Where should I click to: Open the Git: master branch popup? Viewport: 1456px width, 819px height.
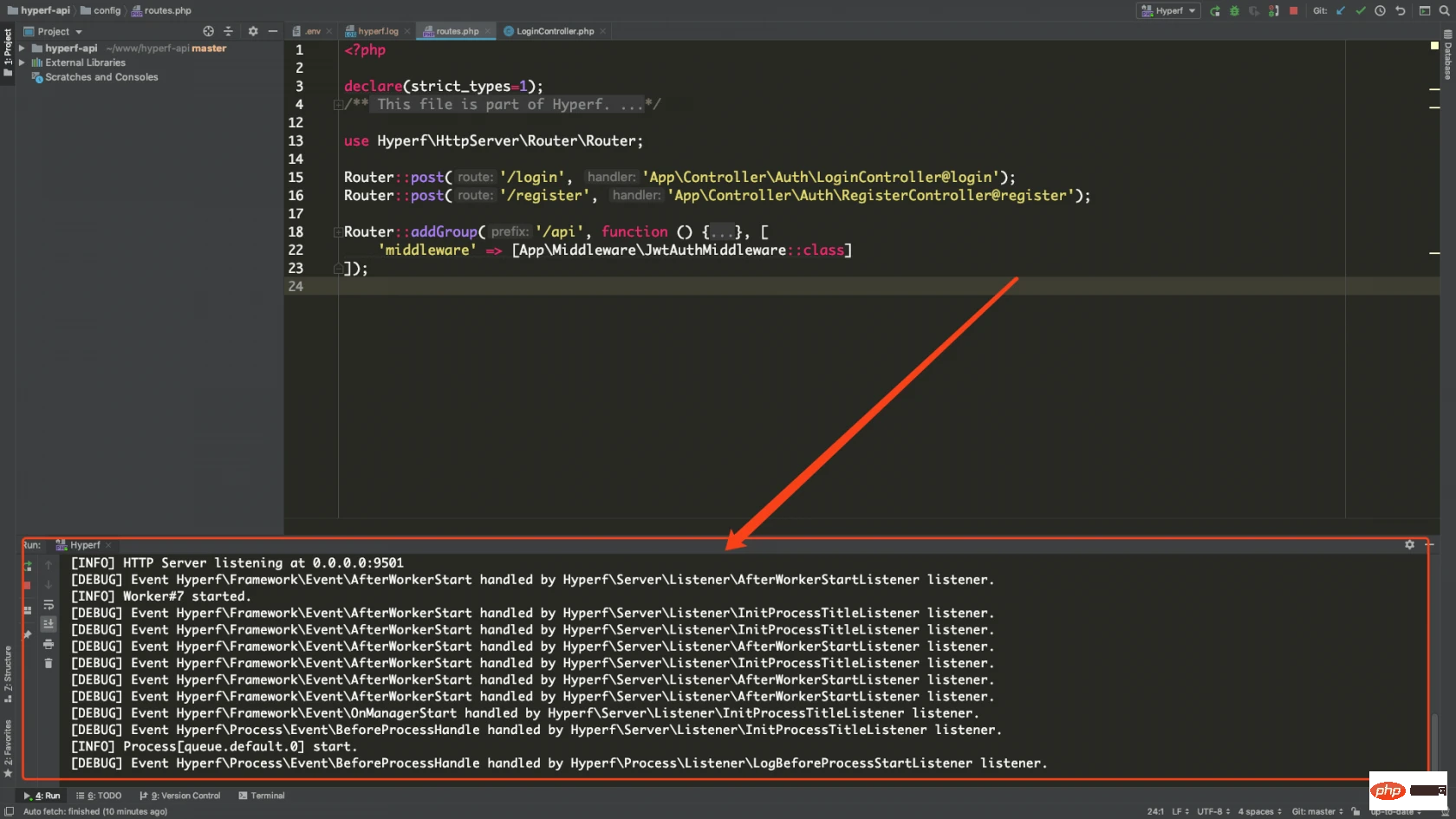pyautogui.click(x=1315, y=811)
